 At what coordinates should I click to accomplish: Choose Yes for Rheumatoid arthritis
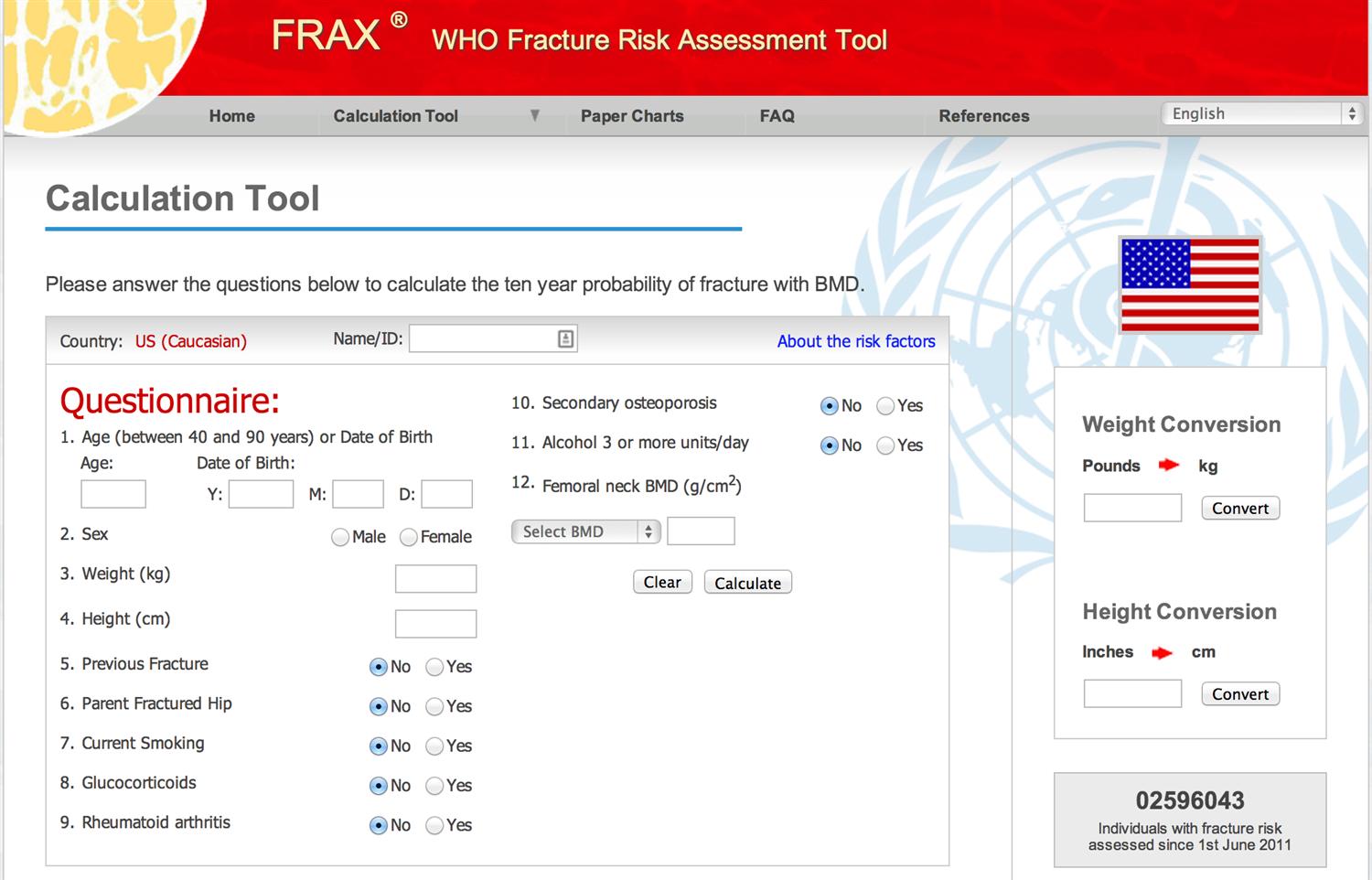[x=434, y=825]
